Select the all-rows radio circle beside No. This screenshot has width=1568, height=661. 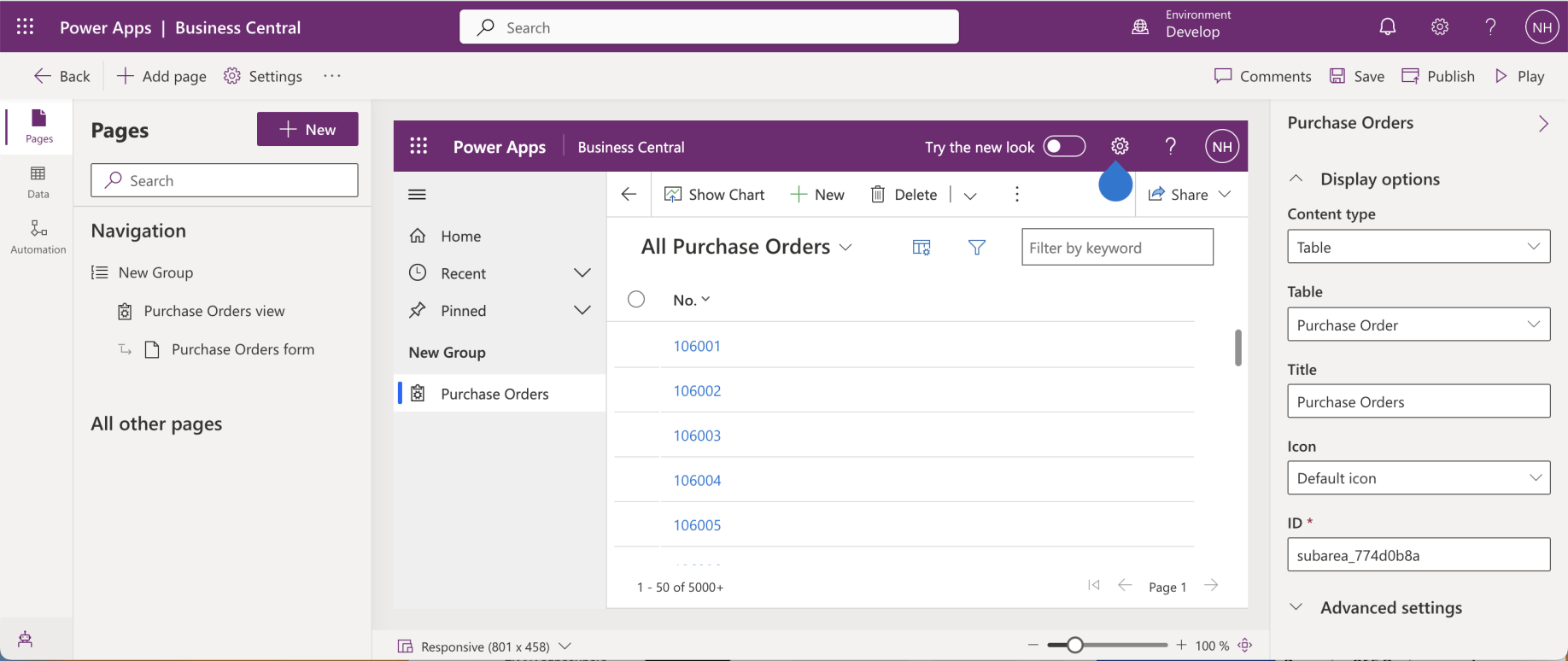click(x=636, y=300)
